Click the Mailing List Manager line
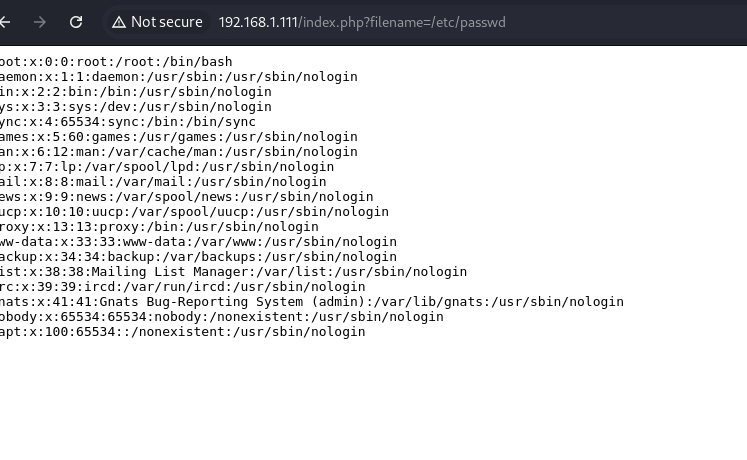 click(x=233, y=272)
